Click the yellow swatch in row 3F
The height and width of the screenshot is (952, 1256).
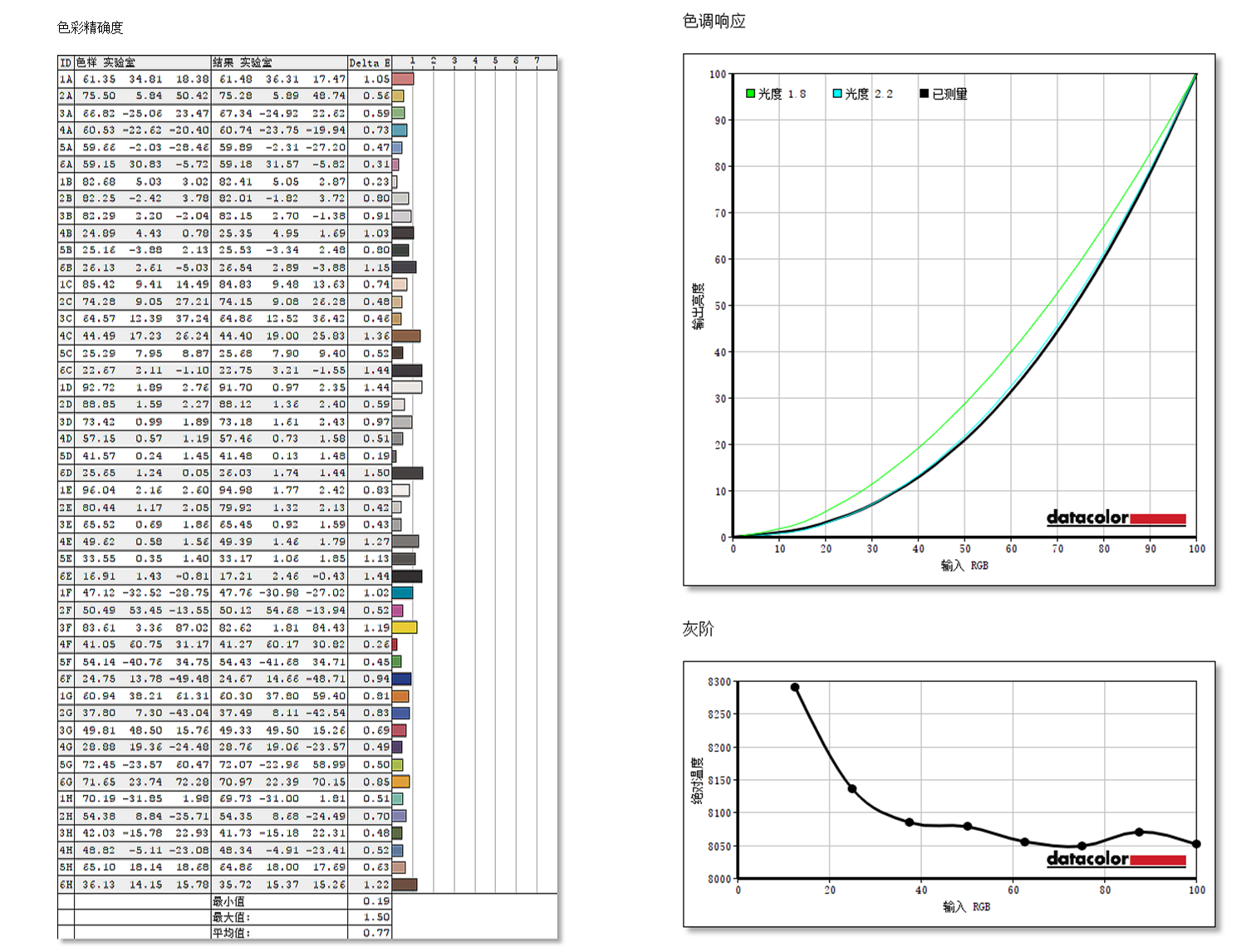pos(405,628)
